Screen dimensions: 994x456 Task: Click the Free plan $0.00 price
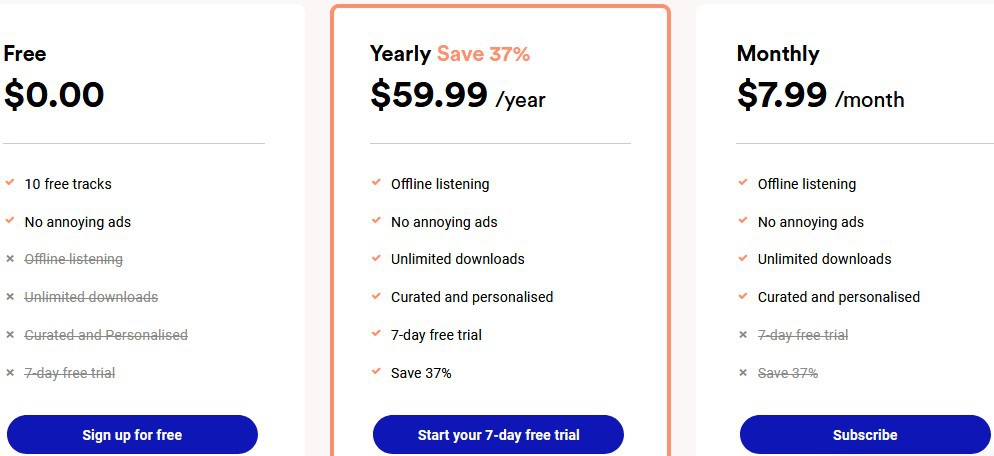tap(54, 95)
